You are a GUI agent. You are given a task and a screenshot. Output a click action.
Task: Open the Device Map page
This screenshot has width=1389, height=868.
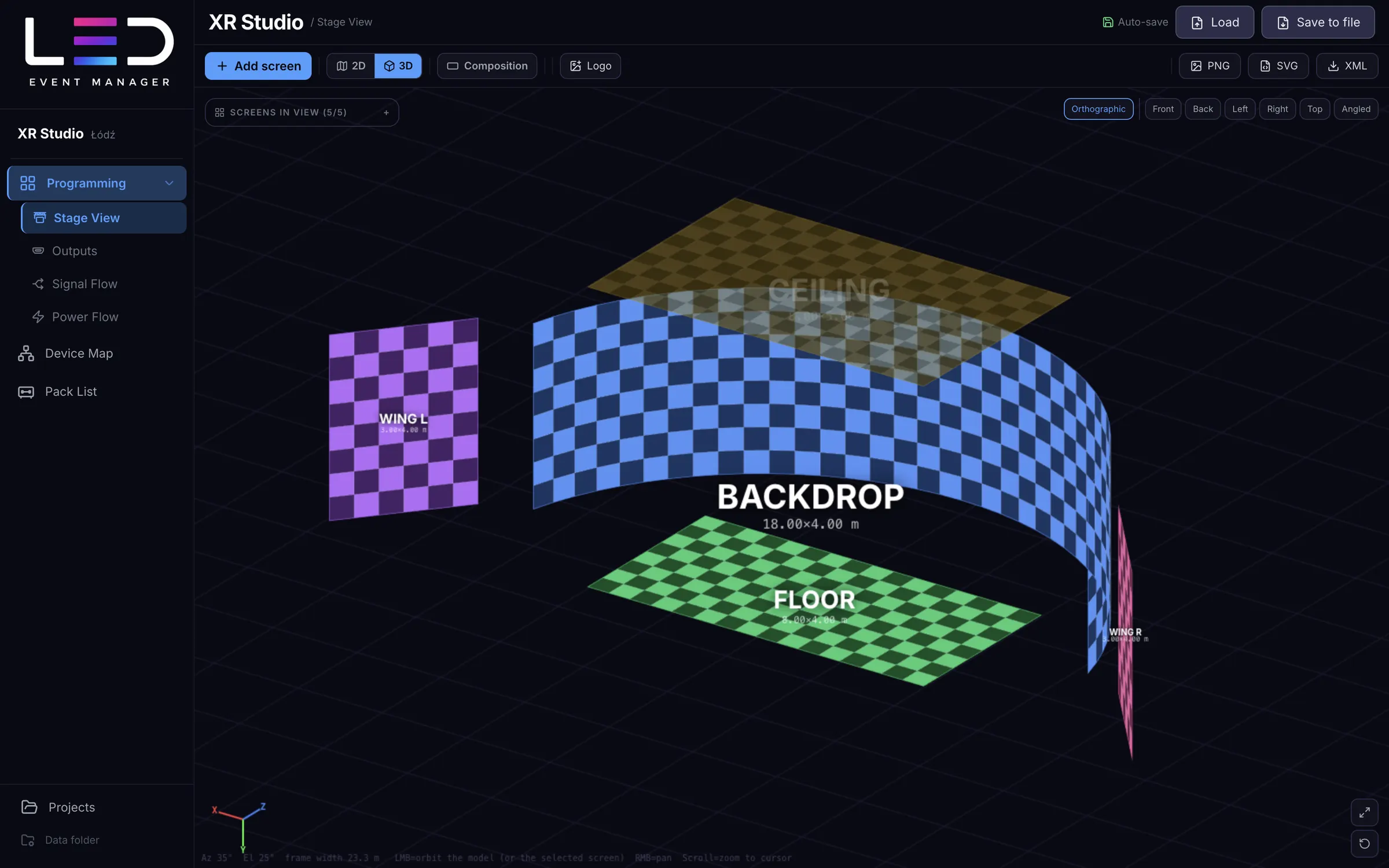(x=79, y=354)
